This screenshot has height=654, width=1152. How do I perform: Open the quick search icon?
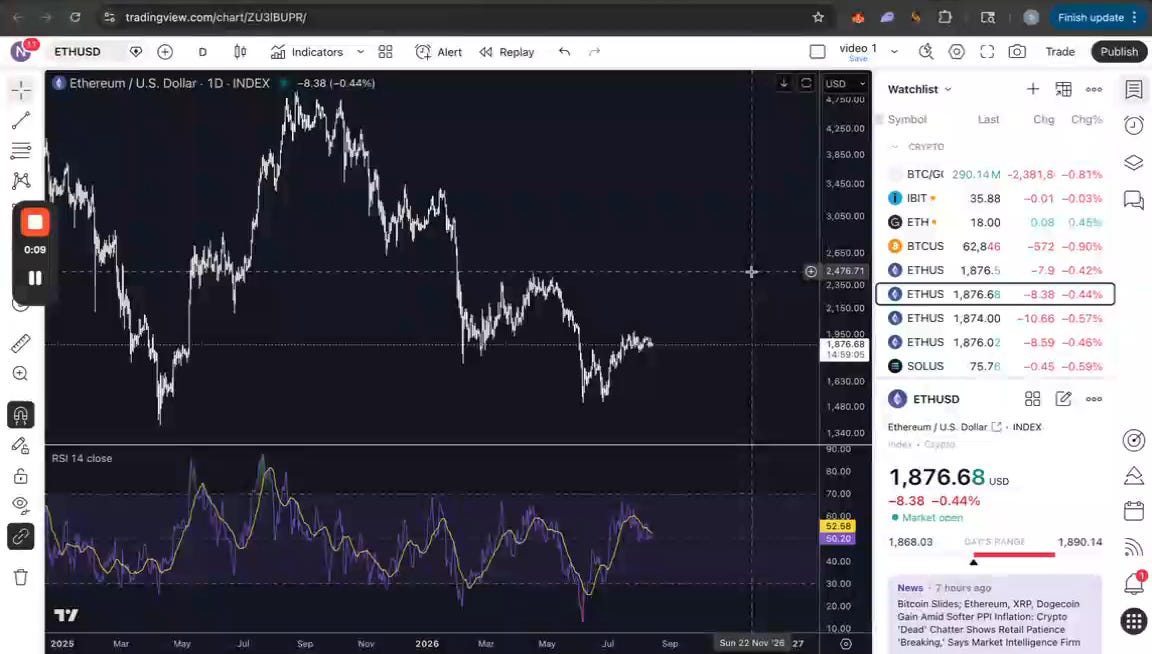[x=926, y=51]
